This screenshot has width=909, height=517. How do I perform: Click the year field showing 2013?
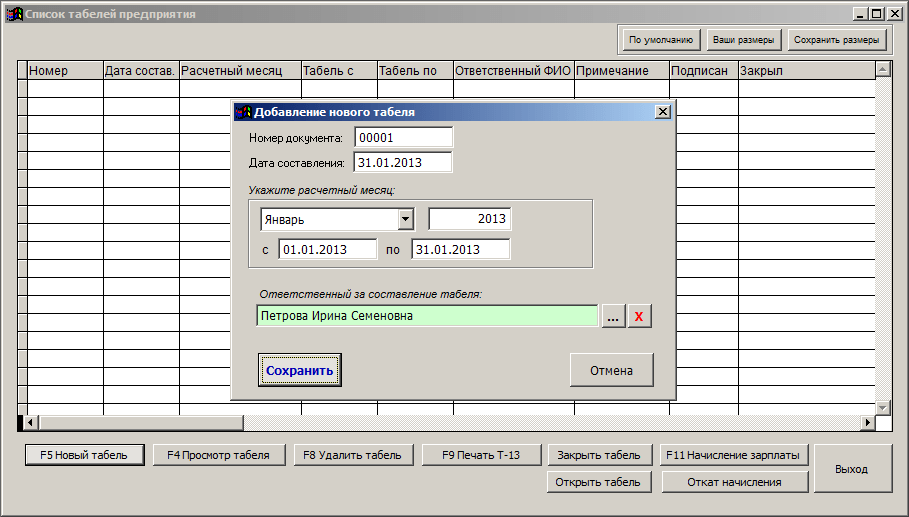click(x=470, y=219)
